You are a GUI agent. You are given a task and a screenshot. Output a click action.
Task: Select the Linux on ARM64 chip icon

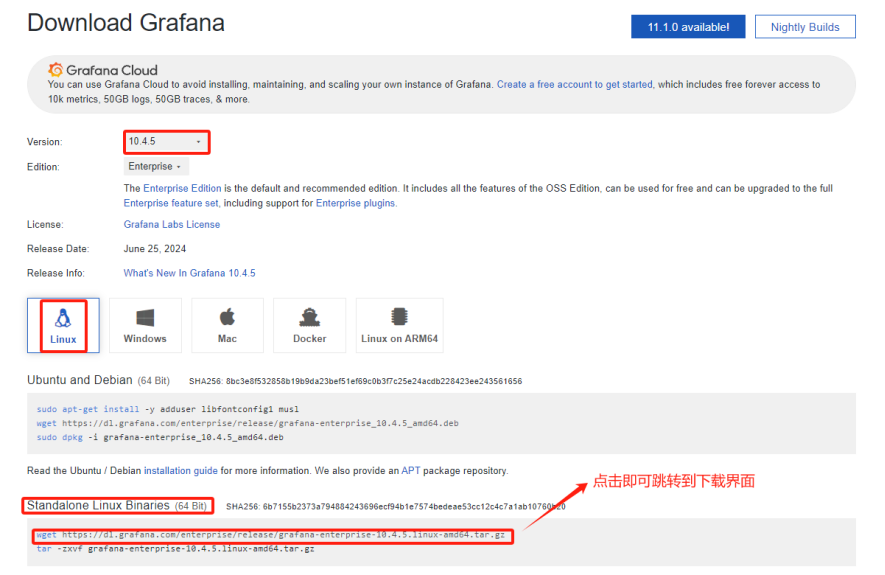click(x=399, y=317)
